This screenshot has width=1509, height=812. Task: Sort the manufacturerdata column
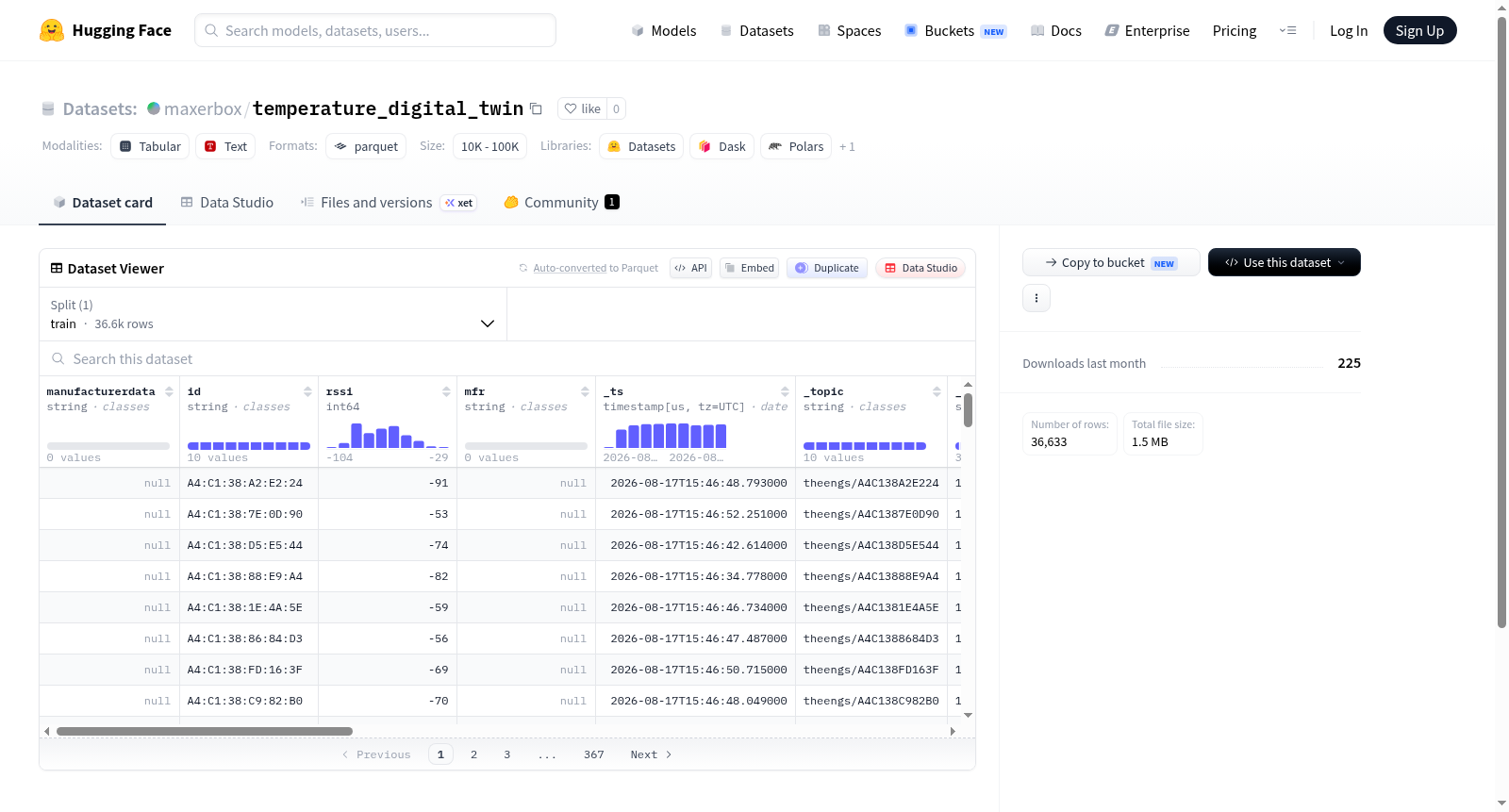[x=170, y=391]
